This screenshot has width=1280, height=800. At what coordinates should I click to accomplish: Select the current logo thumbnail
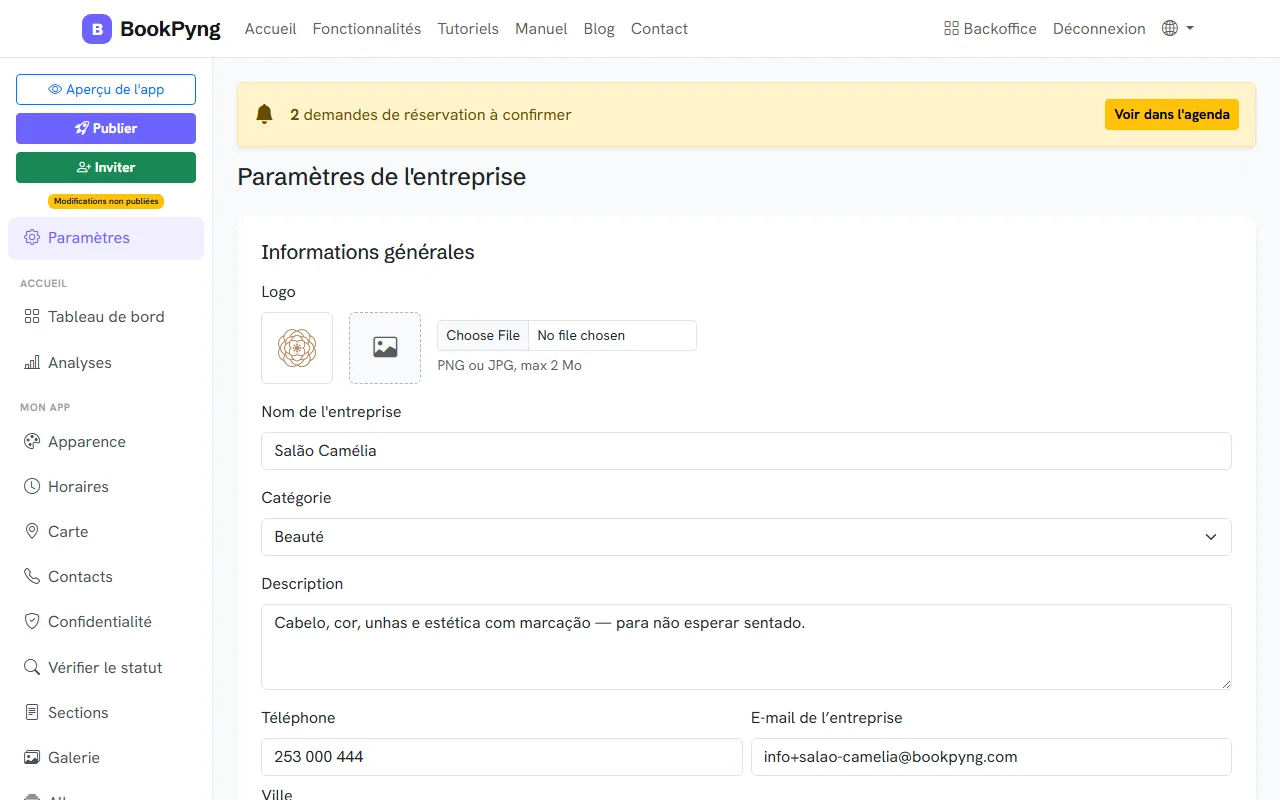click(297, 348)
